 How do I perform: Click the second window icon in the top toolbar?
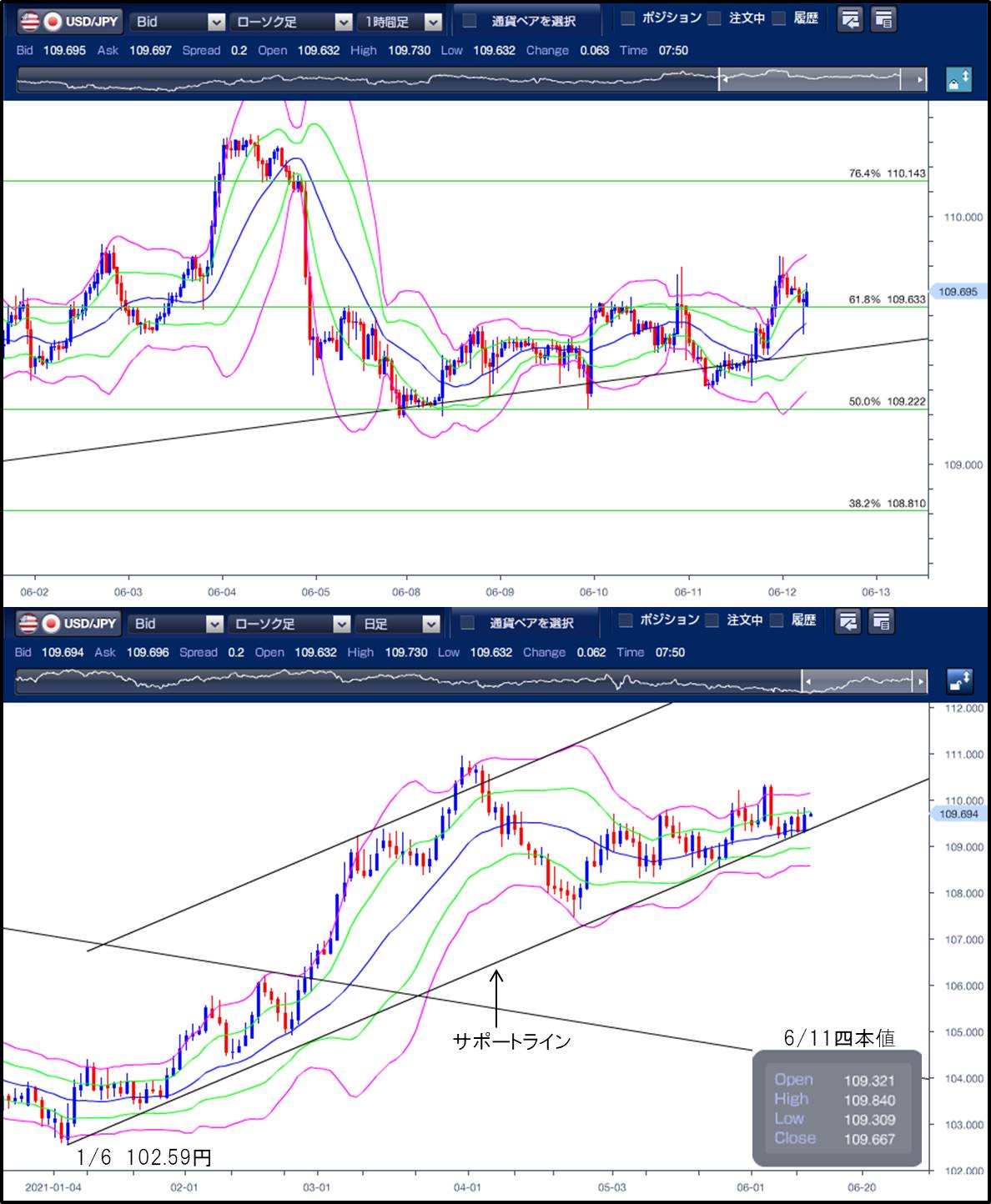coord(883,19)
